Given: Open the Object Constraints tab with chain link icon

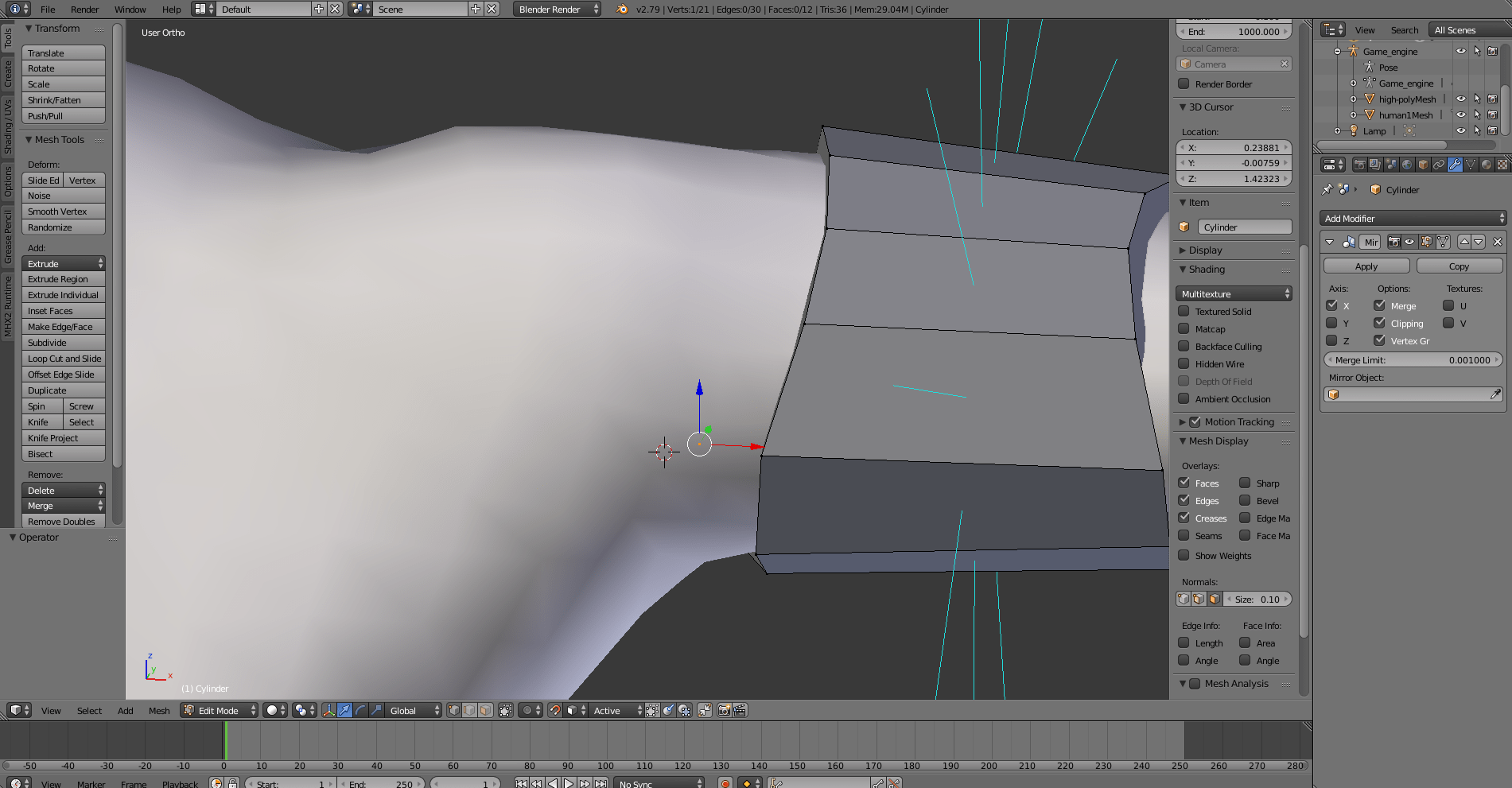Looking at the screenshot, I should click(x=1438, y=164).
